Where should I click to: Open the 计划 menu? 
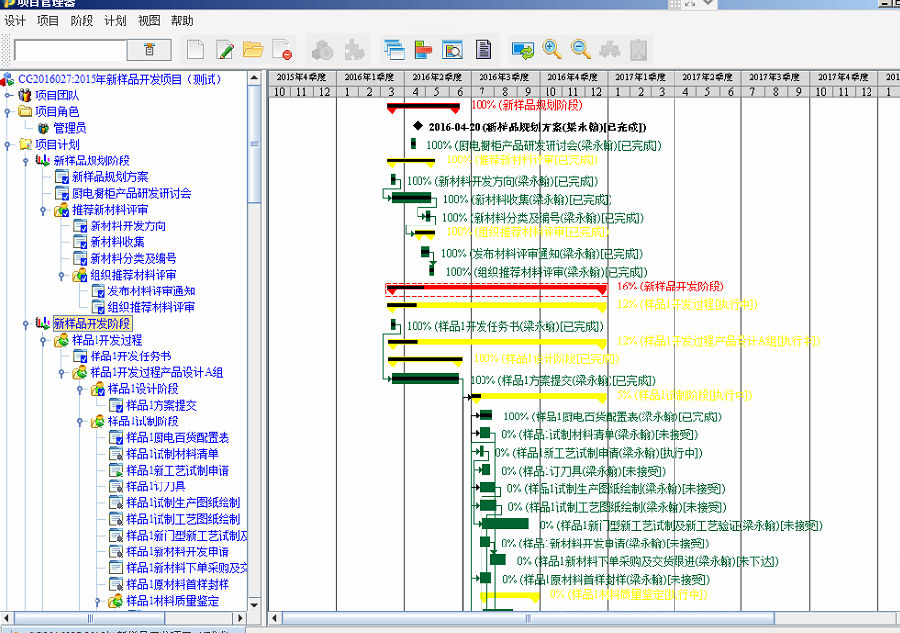click(x=115, y=20)
